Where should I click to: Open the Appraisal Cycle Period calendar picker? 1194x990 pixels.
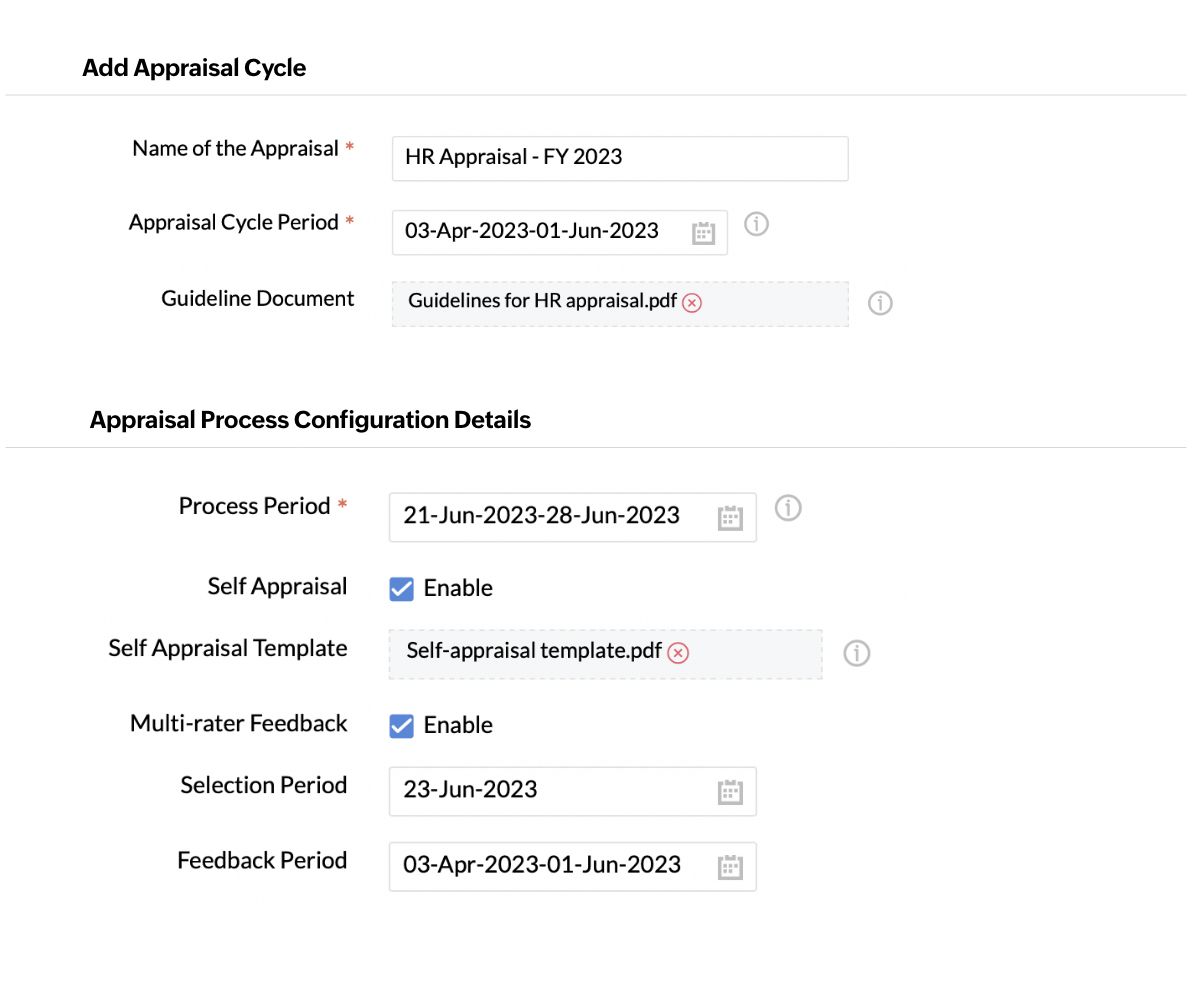(x=703, y=232)
